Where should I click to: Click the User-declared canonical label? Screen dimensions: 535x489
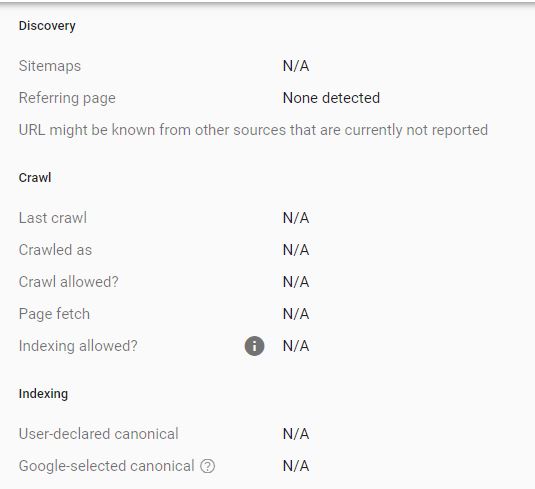click(x=99, y=434)
